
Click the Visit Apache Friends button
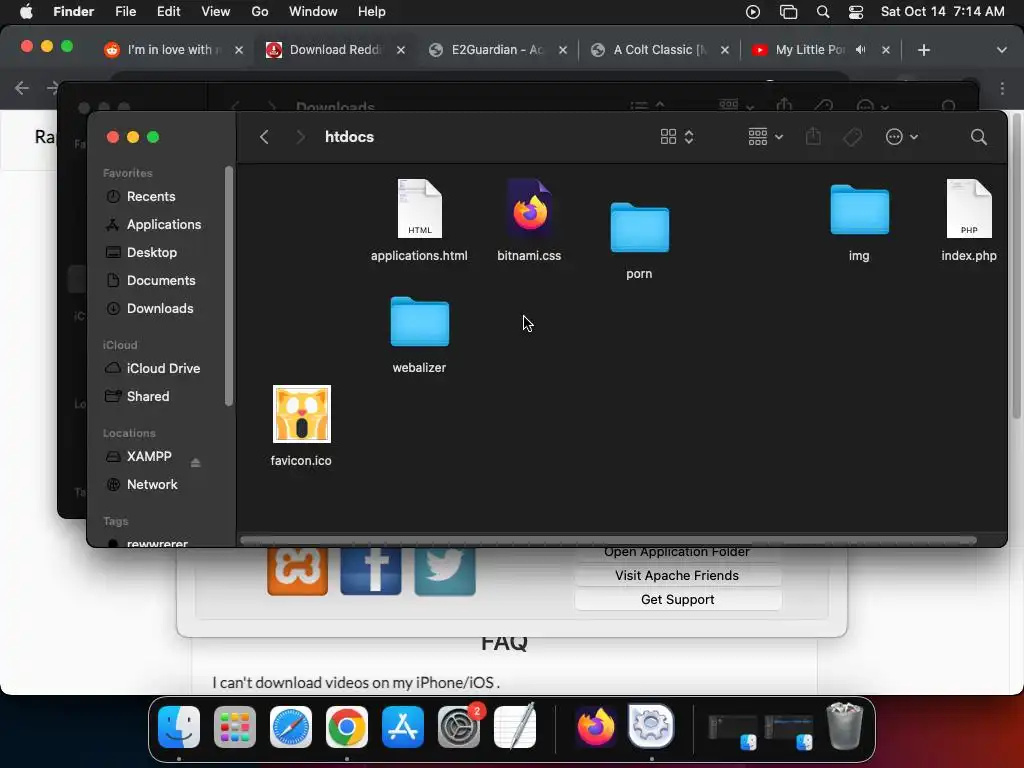pos(677,575)
